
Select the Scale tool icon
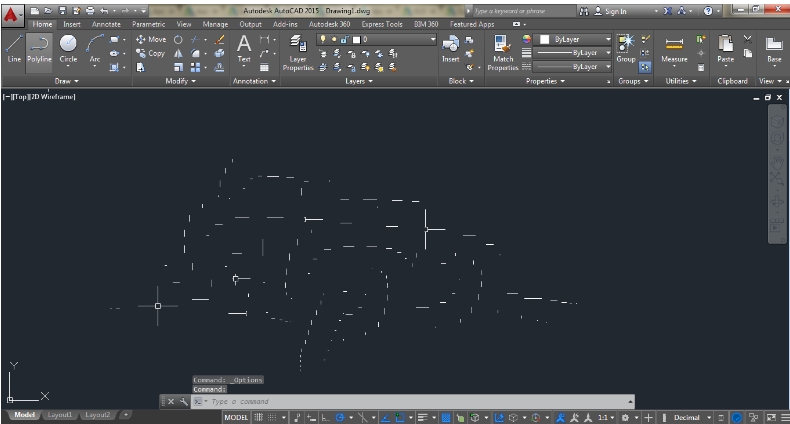click(x=178, y=67)
